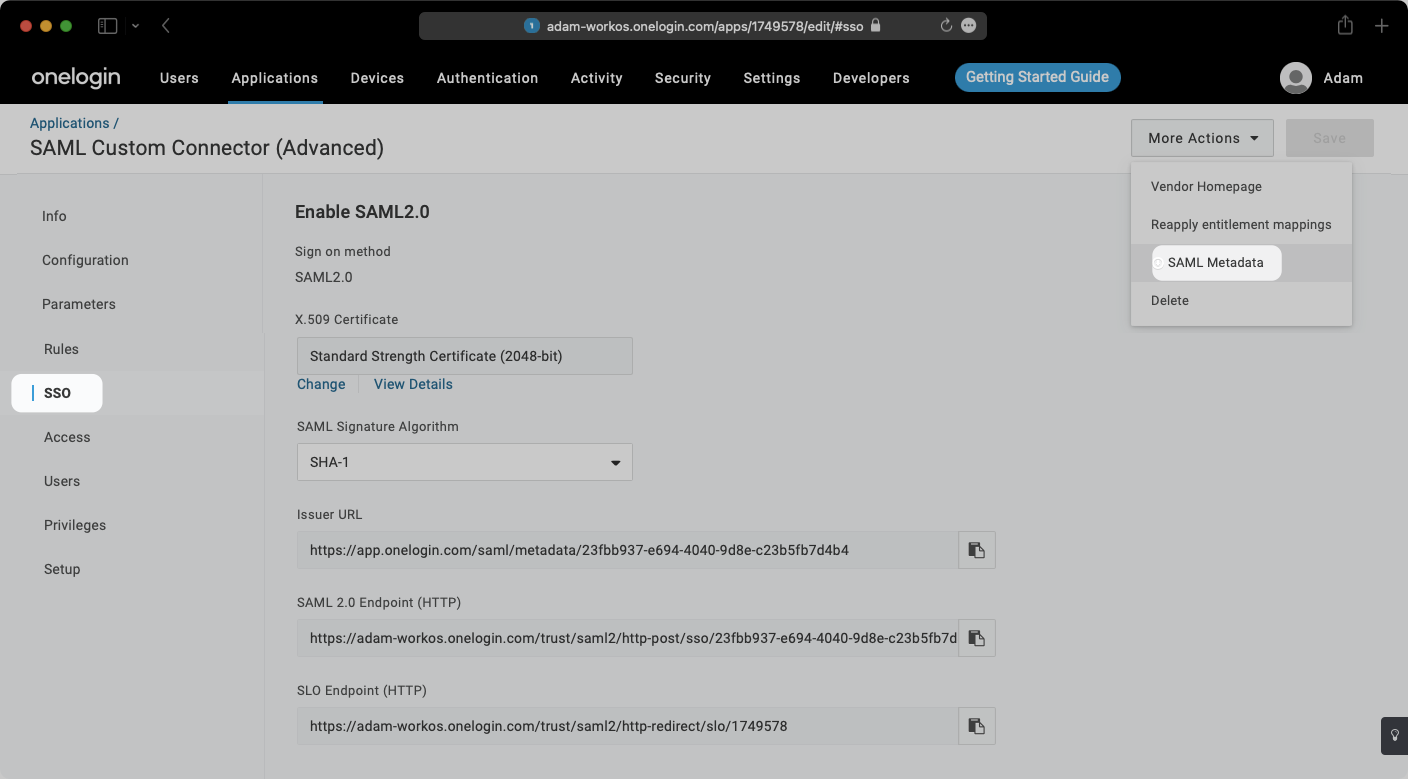Viewport: 1408px width, 779px height.
Task: Open the Configuration section in the sidebar
Action: click(85, 260)
